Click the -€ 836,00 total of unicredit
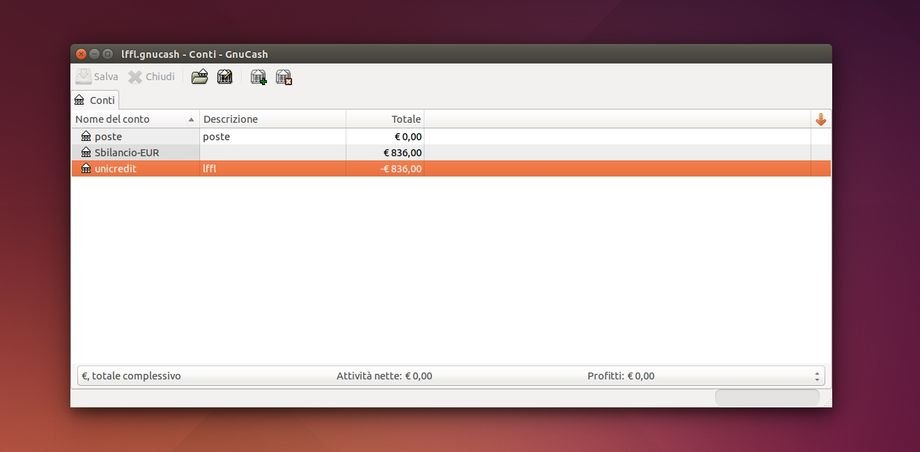This screenshot has width=920, height=452. 401,168
